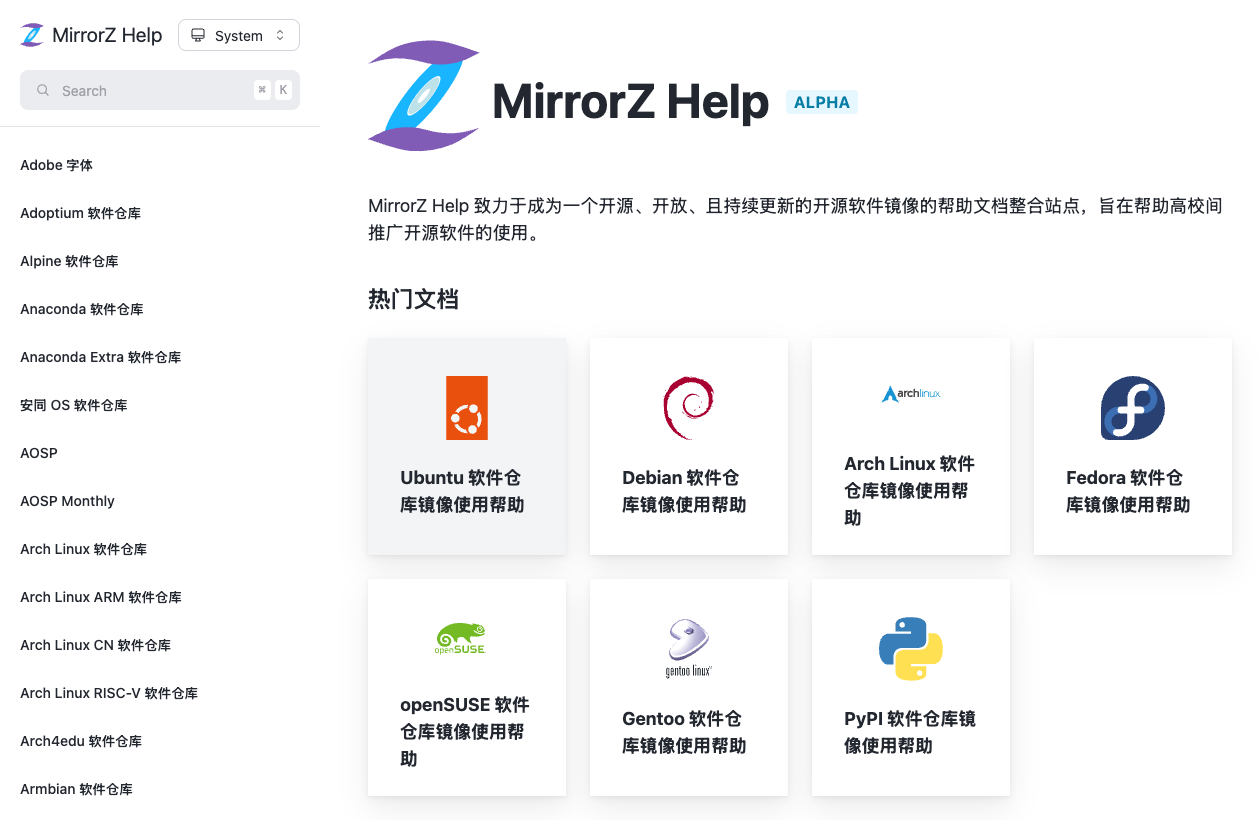
Task: Open Anaconda Extra 软件仓库 entry
Action: pos(101,357)
